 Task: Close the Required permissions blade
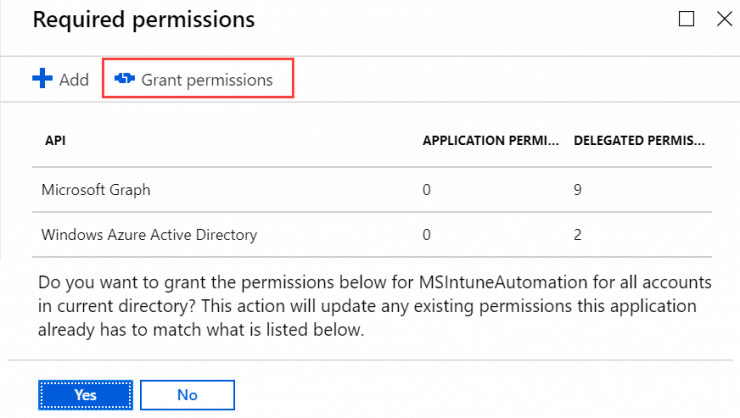(x=723, y=19)
